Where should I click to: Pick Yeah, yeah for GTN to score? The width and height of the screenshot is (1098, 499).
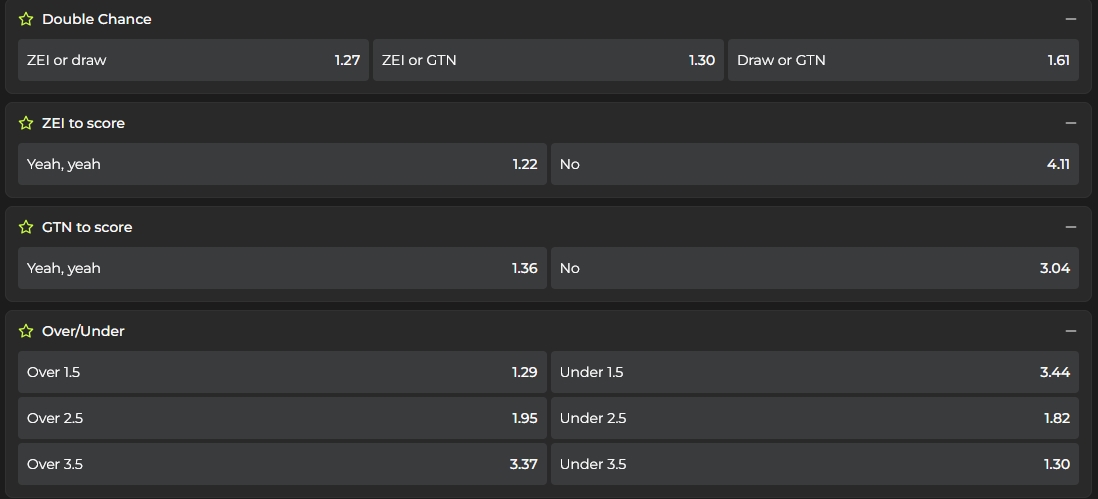[282, 268]
